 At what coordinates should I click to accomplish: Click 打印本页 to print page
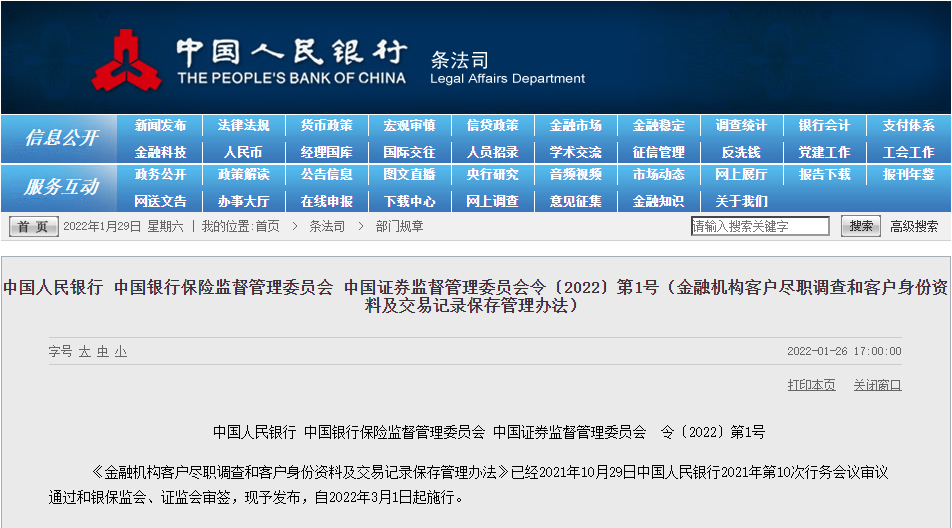click(x=811, y=385)
